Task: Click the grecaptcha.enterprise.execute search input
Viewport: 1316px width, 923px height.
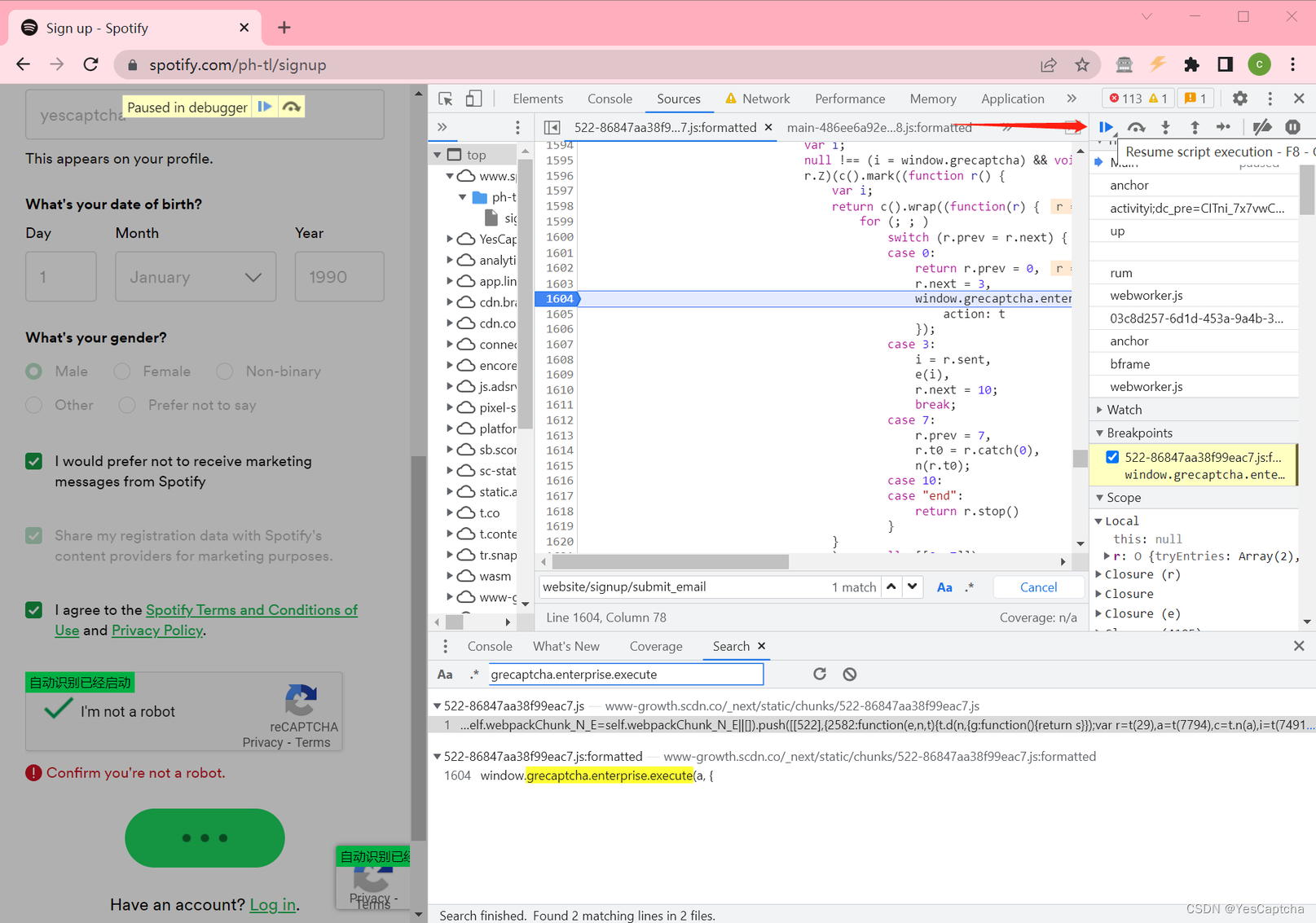Action: [x=626, y=674]
